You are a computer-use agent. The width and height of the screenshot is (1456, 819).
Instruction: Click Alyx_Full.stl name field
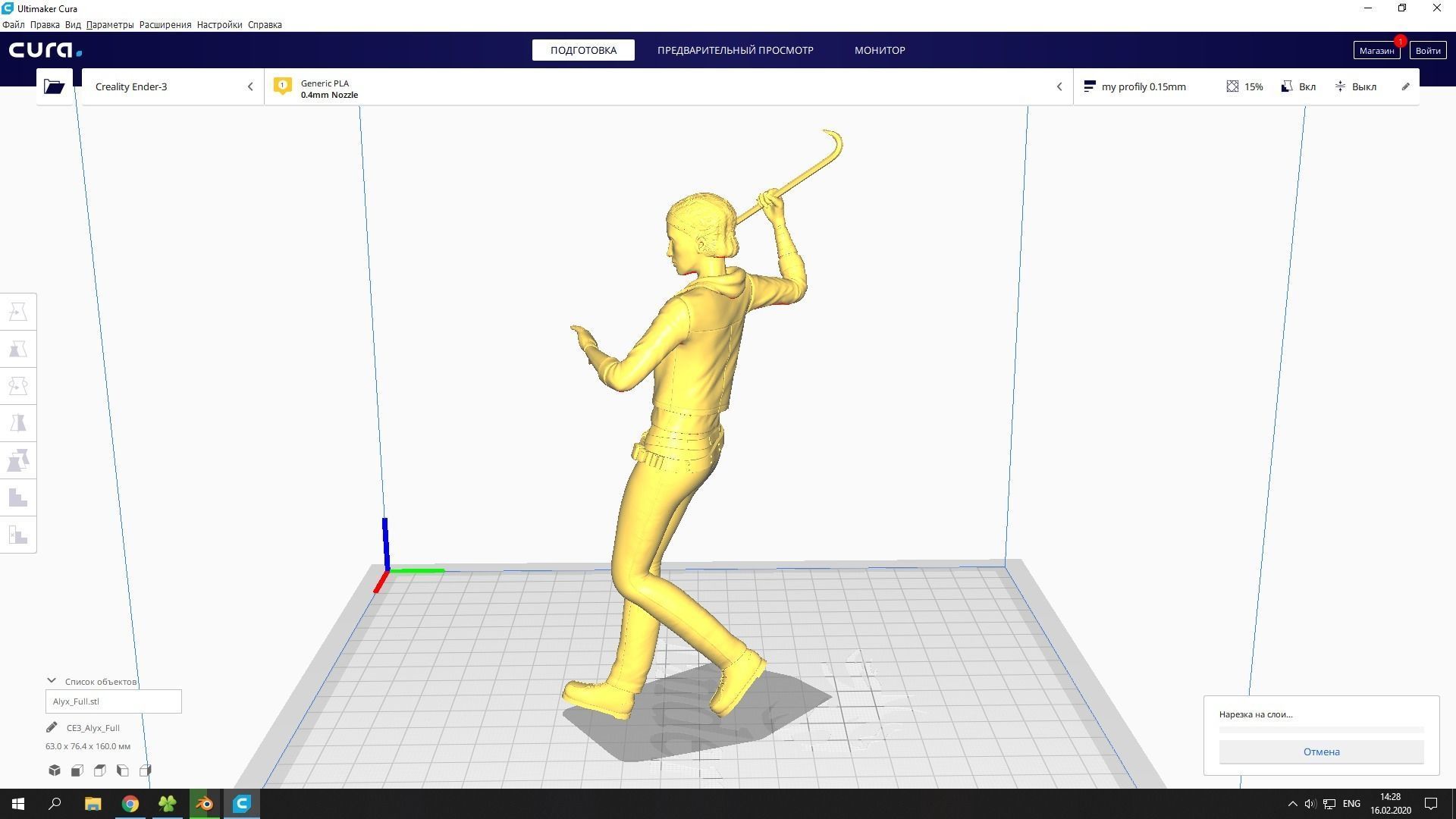pyautogui.click(x=114, y=701)
